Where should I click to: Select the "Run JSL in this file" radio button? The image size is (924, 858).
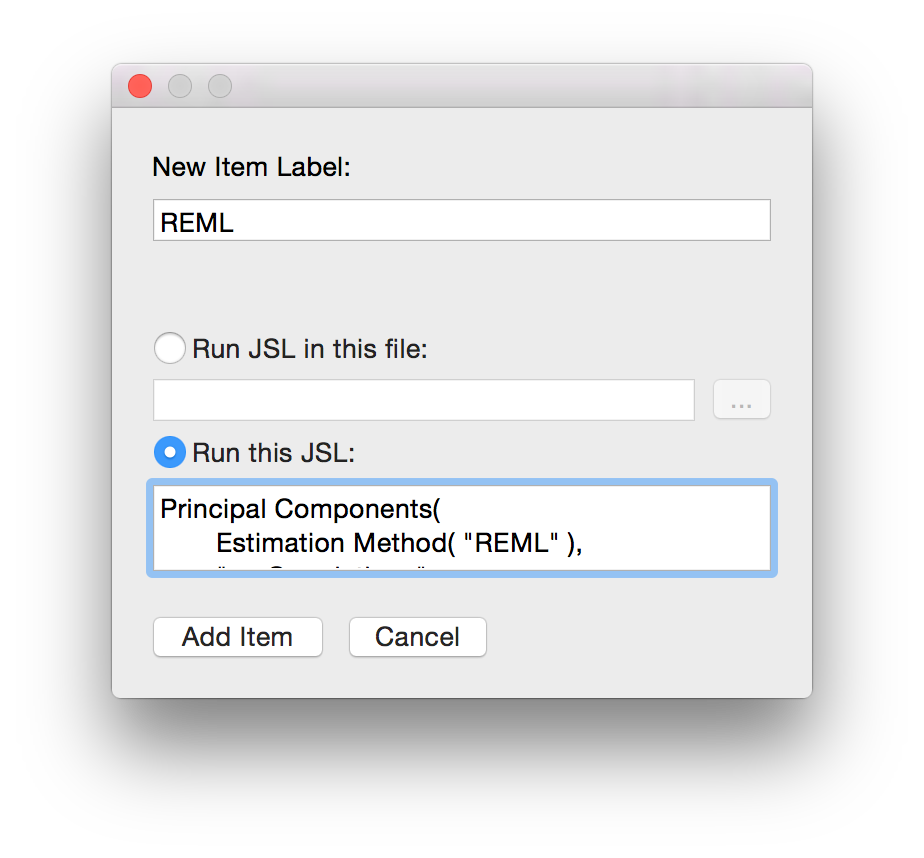pyautogui.click(x=169, y=349)
